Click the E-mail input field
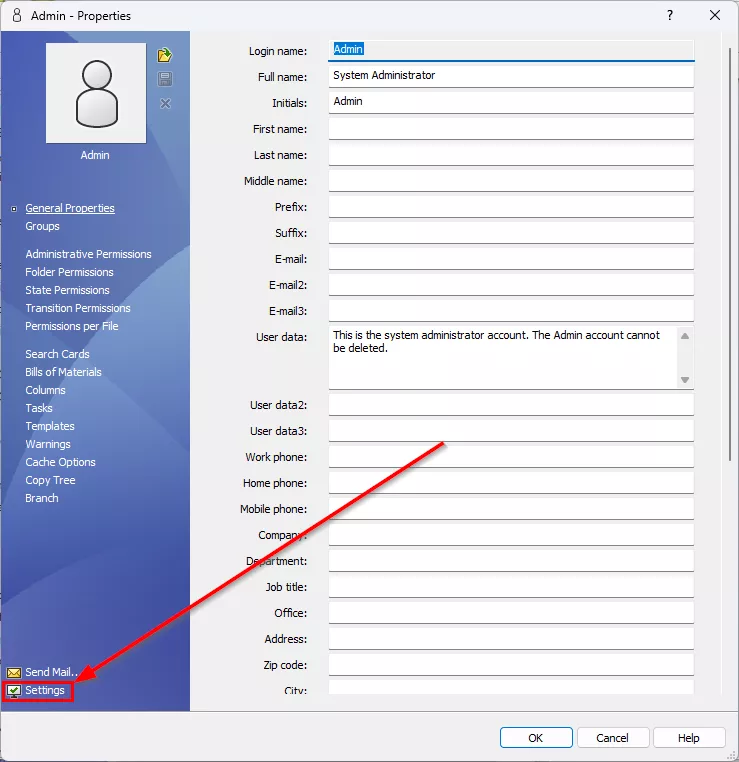Viewport: 739px width, 762px height. pyautogui.click(x=511, y=259)
